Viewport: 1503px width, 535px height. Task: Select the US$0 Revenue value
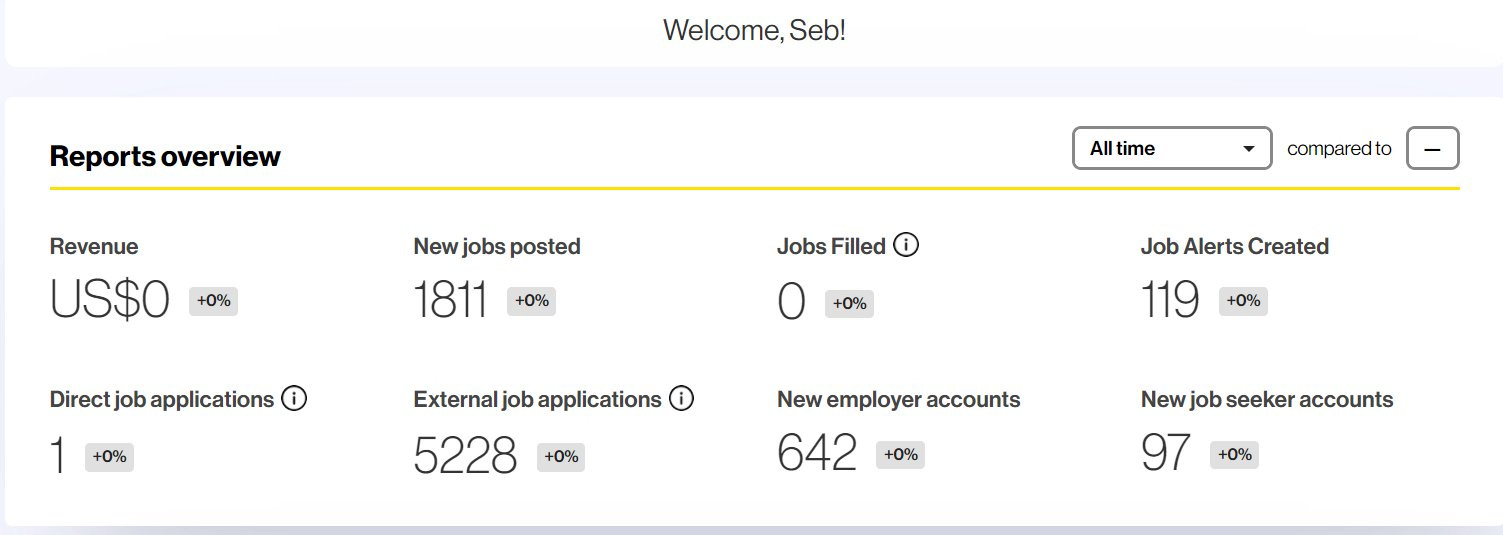[x=110, y=301]
